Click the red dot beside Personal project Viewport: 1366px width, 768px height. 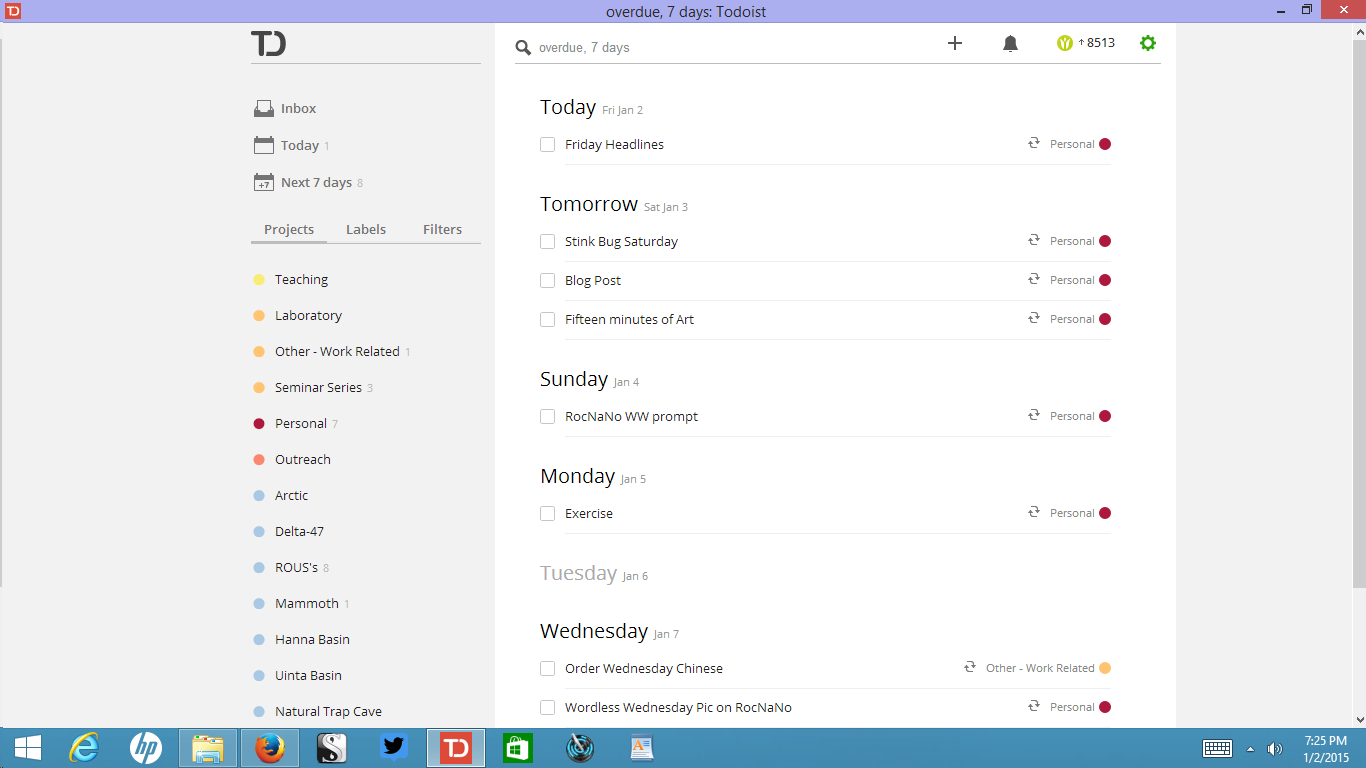pyautogui.click(x=259, y=424)
